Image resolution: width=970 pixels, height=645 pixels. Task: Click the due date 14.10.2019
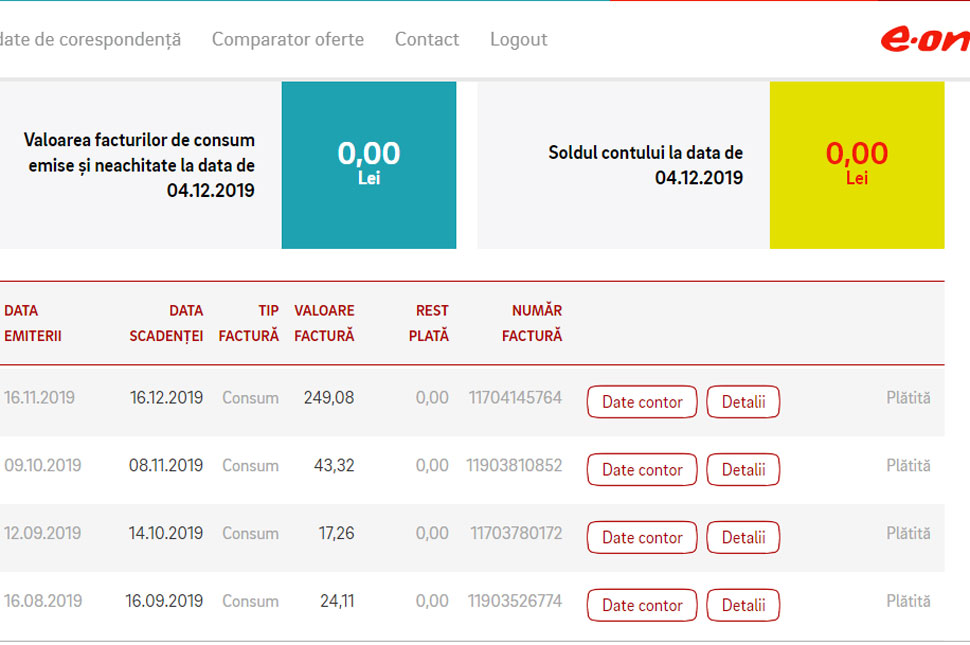(x=166, y=533)
